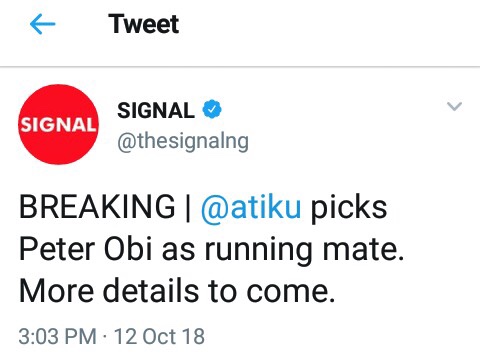Tap the vertical bar separator after BREAKING
The image size is (480, 363).
coord(188,208)
